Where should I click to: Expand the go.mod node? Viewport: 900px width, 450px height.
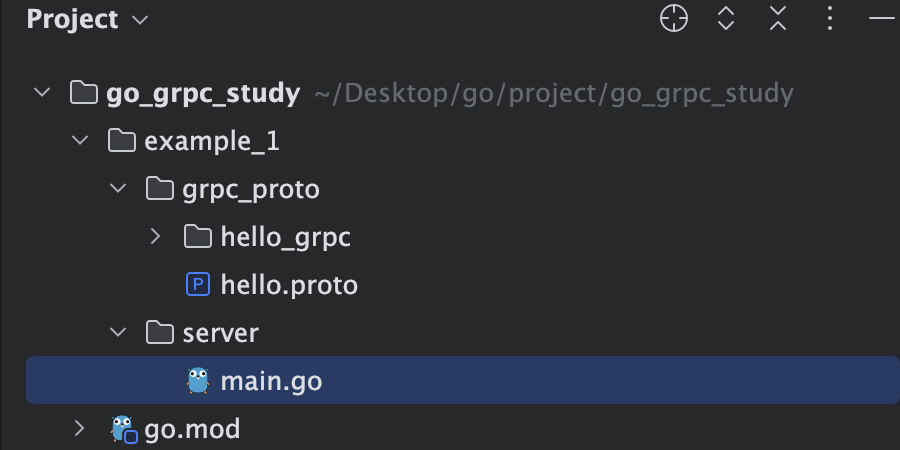[79, 428]
